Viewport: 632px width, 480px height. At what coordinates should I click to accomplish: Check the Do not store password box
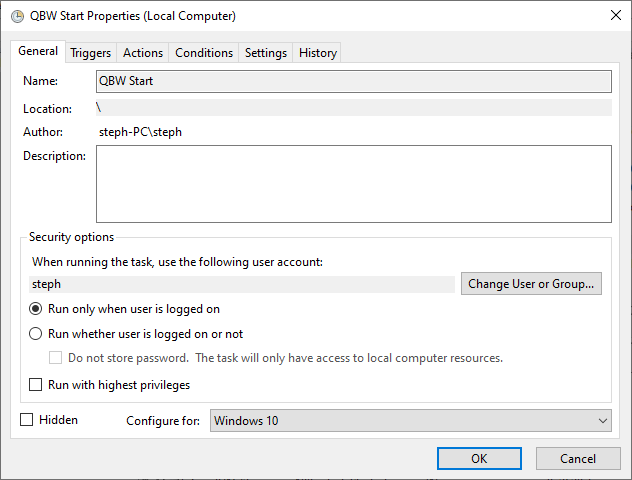[x=56, y=358]
